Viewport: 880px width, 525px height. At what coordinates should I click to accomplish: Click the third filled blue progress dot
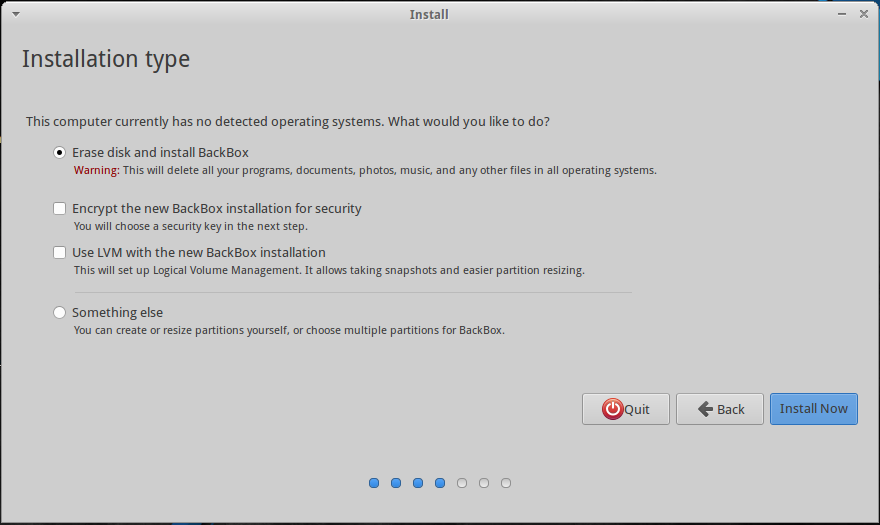coord(418,483)
